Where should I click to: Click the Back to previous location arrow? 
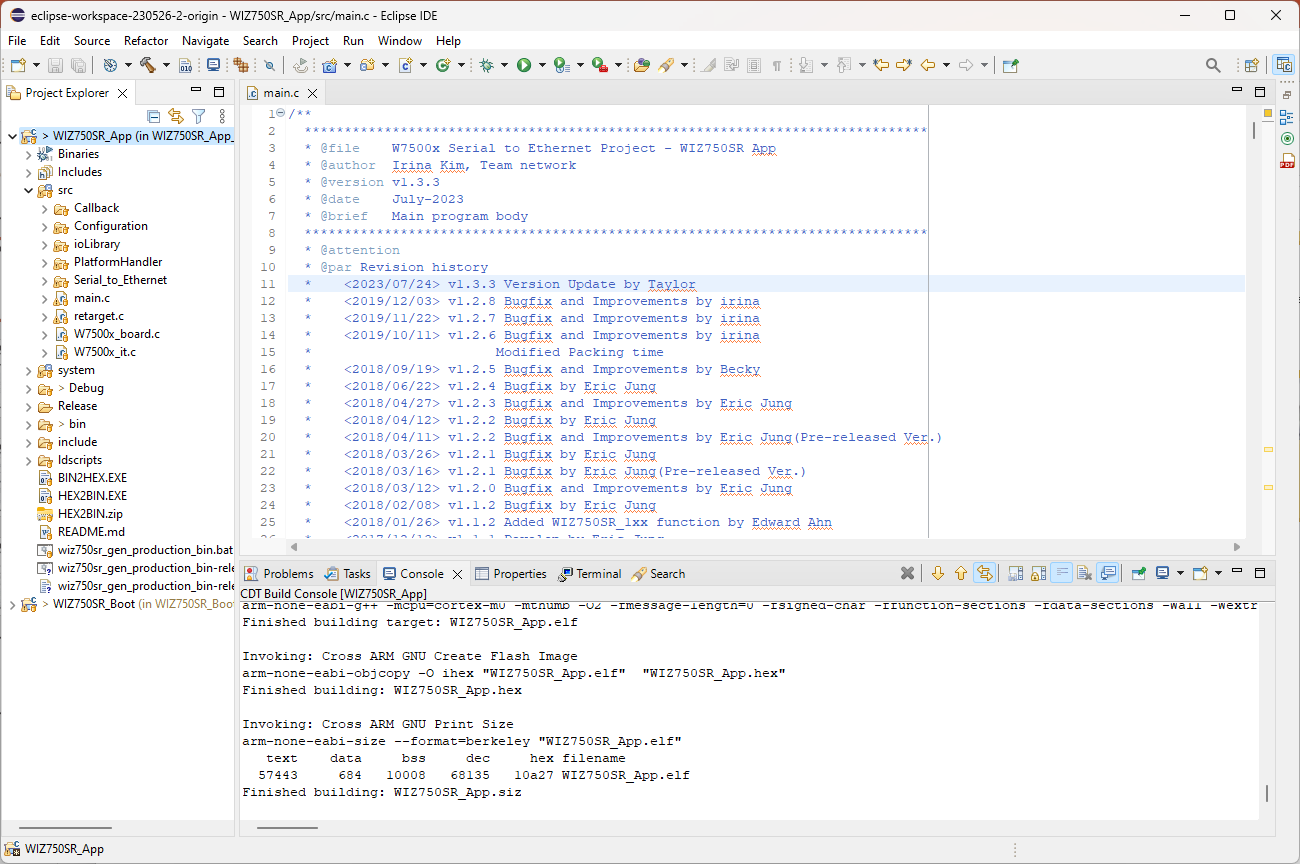coord(927,65)
